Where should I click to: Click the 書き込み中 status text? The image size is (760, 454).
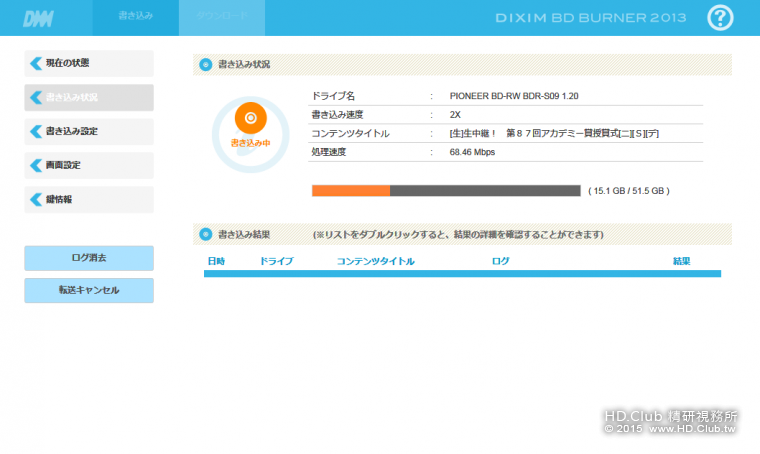click(x=251, y=143)
